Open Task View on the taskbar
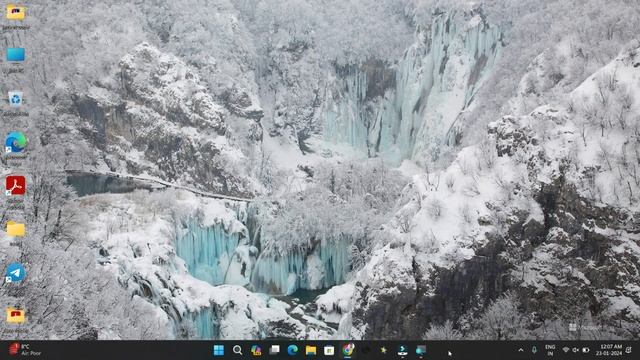The width and height of the screenshot is (640, 360). [x=274, y=350]
